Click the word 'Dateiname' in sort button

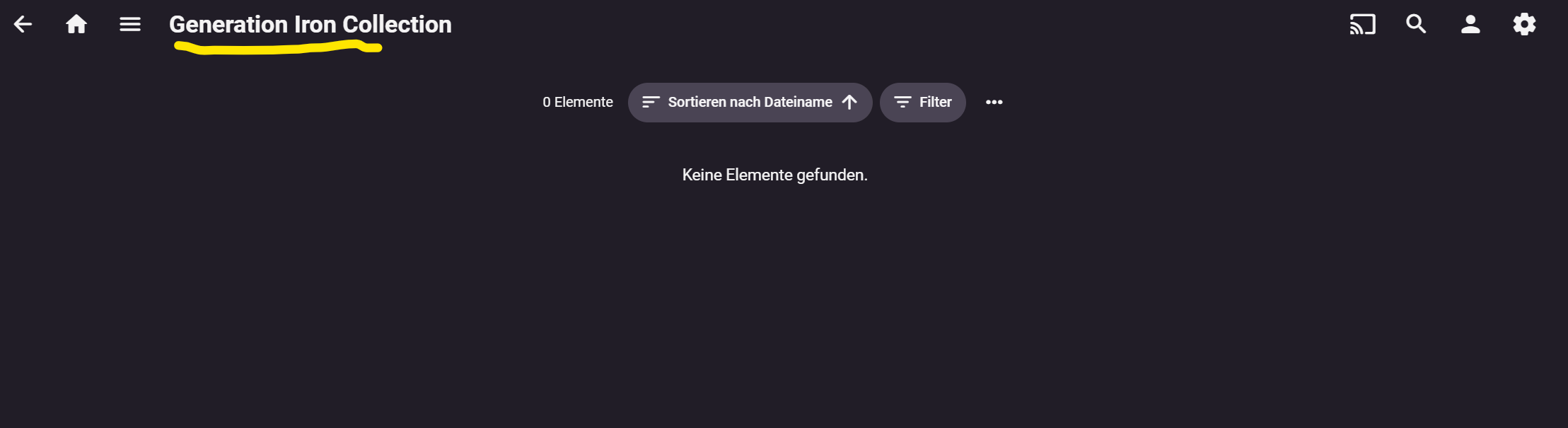798,103
